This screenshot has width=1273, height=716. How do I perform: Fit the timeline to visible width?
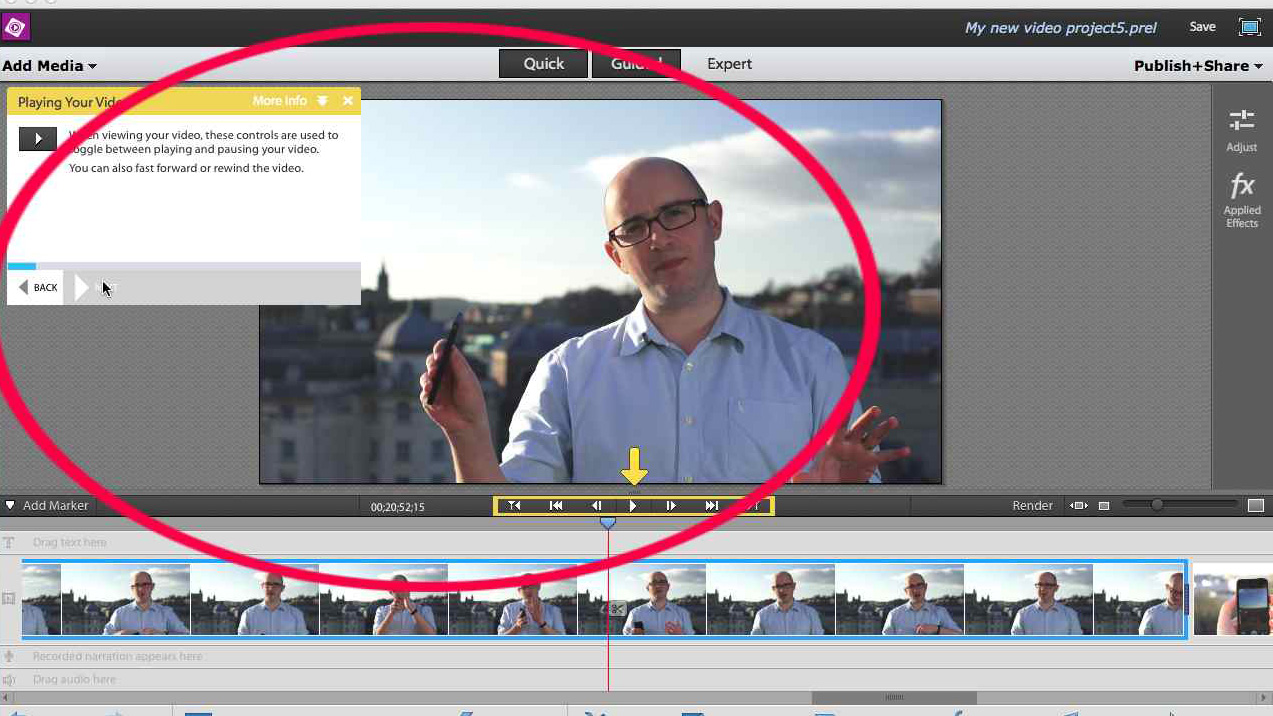tap(1079, 506)
